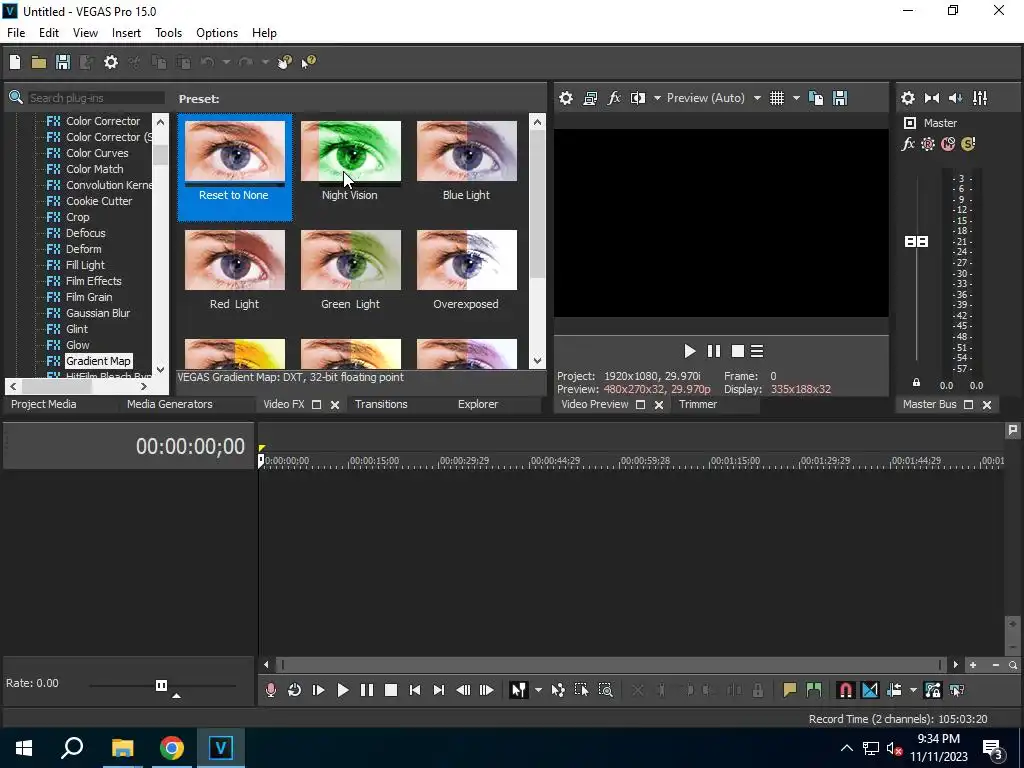
Task: Open the Split Screen View dropdown arrow
Action: pos(657,98)
